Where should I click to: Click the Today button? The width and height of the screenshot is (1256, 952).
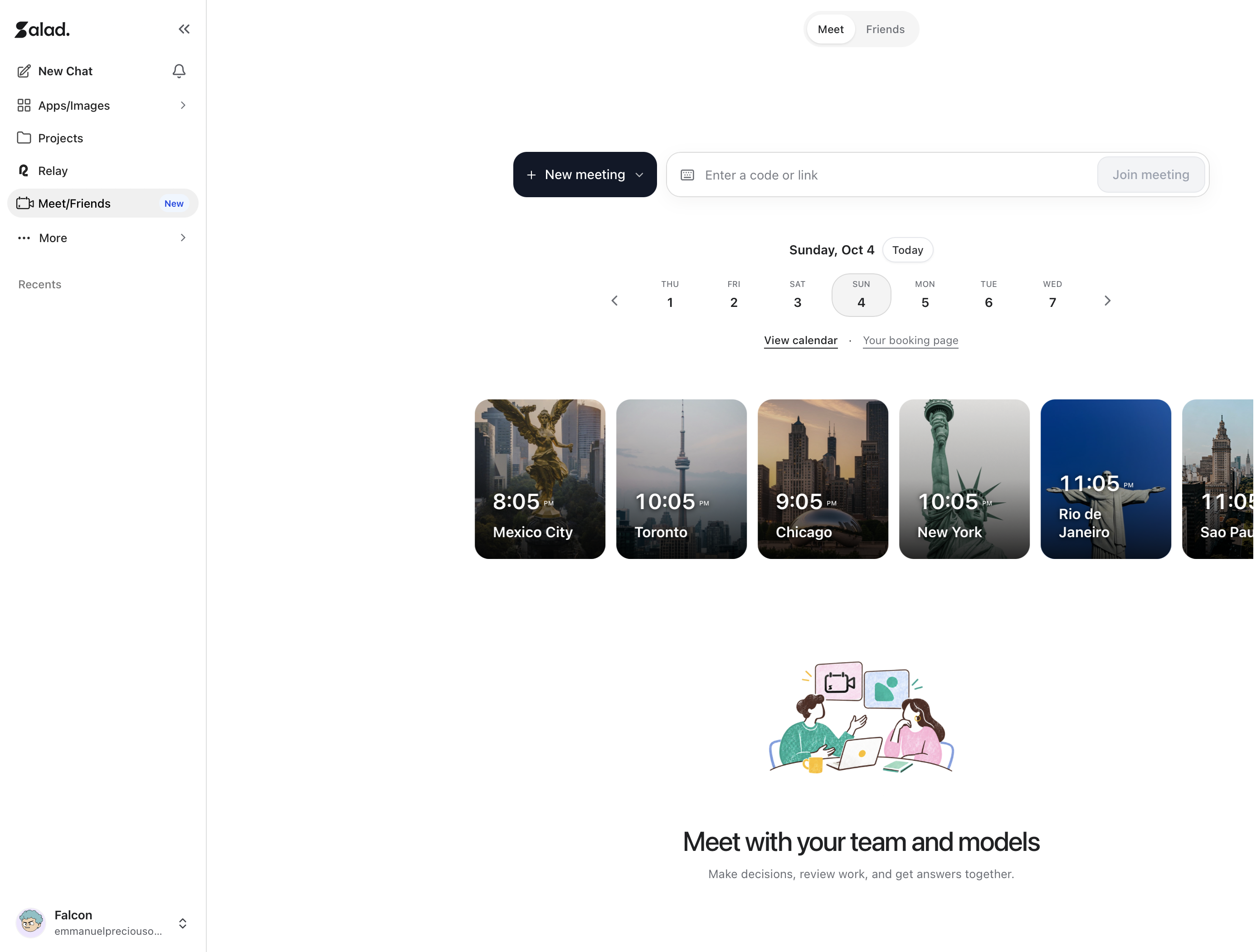click(x=907, y=250)
